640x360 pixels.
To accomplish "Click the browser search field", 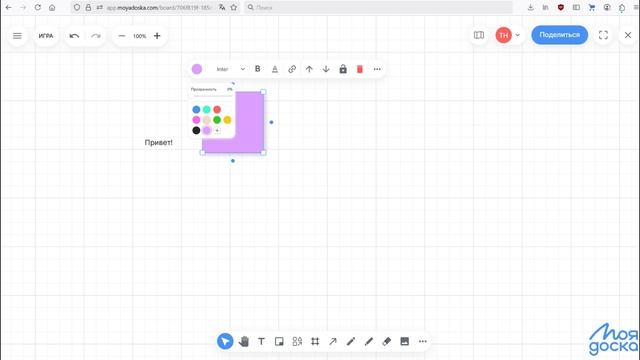I will tap(378, 7).
